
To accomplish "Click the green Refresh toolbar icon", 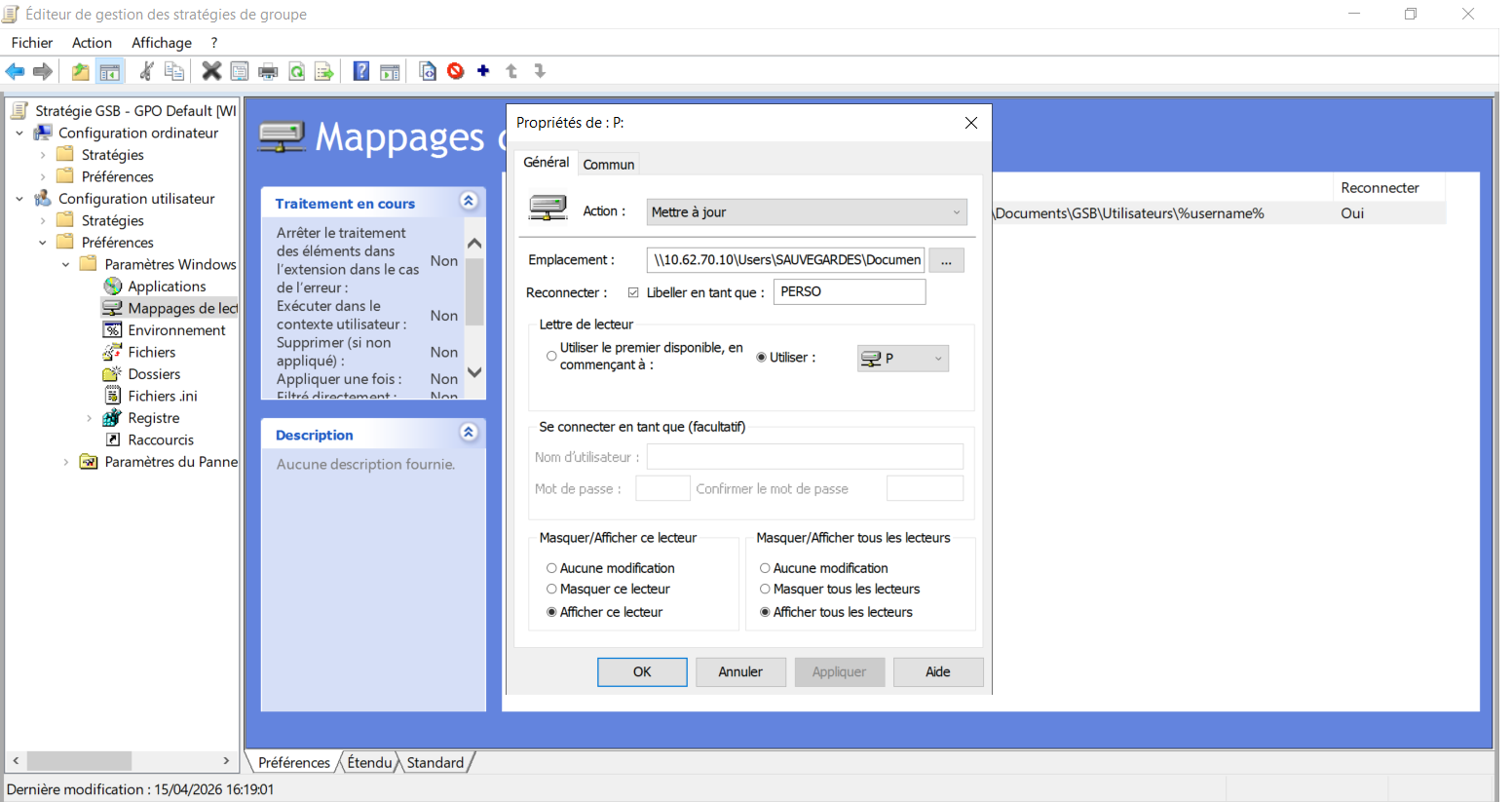I will [x=297, y=71].
